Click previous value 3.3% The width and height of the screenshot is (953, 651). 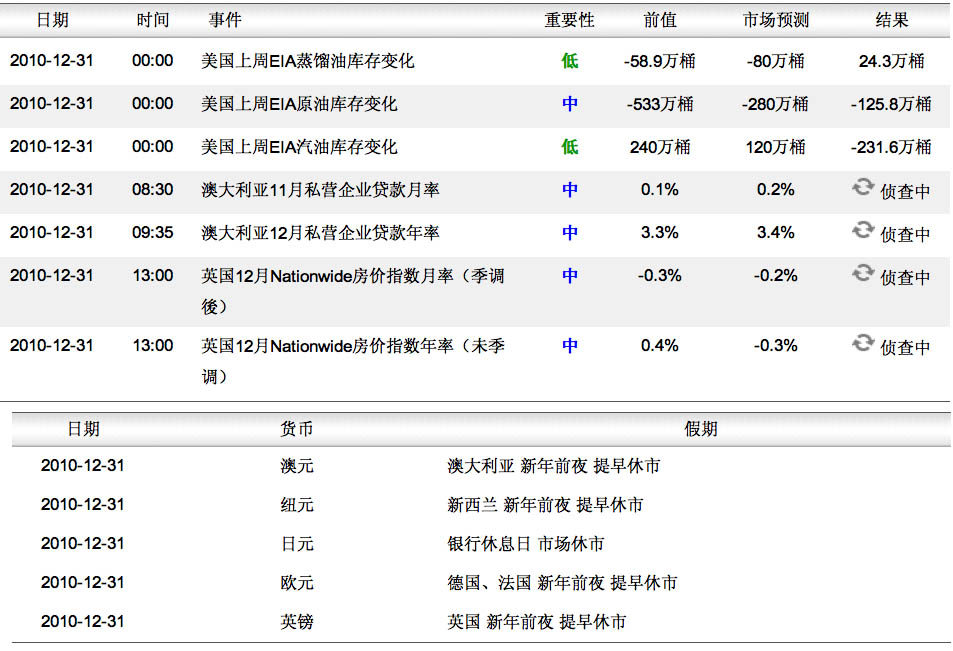point(659,233)
